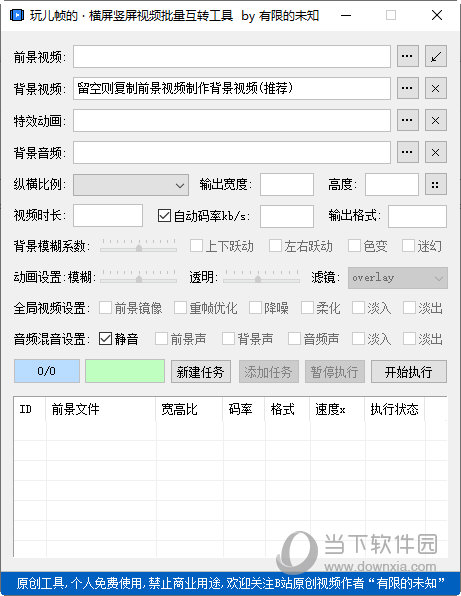461x596 pixels.
Task: Click the 视频时长 input field
Action: tap(108, 216)
